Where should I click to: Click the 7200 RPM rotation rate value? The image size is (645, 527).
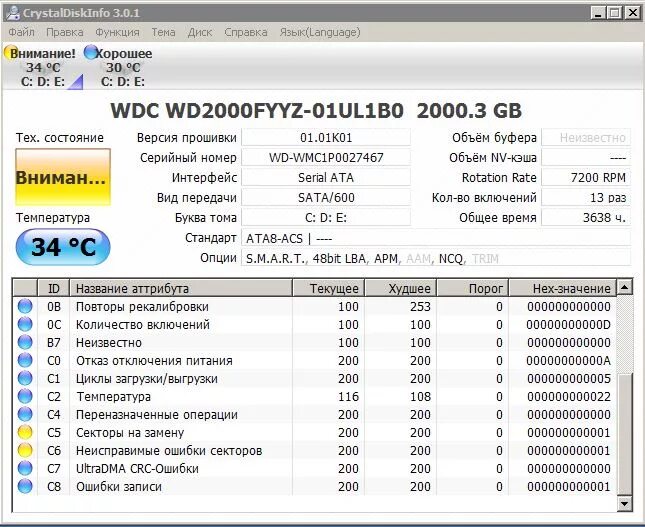coord(586,178)
